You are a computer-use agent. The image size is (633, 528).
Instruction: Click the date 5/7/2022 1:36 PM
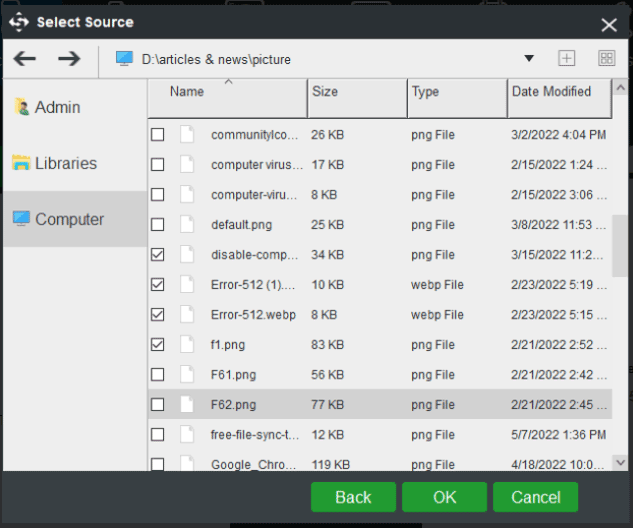[x=559, y=435]
